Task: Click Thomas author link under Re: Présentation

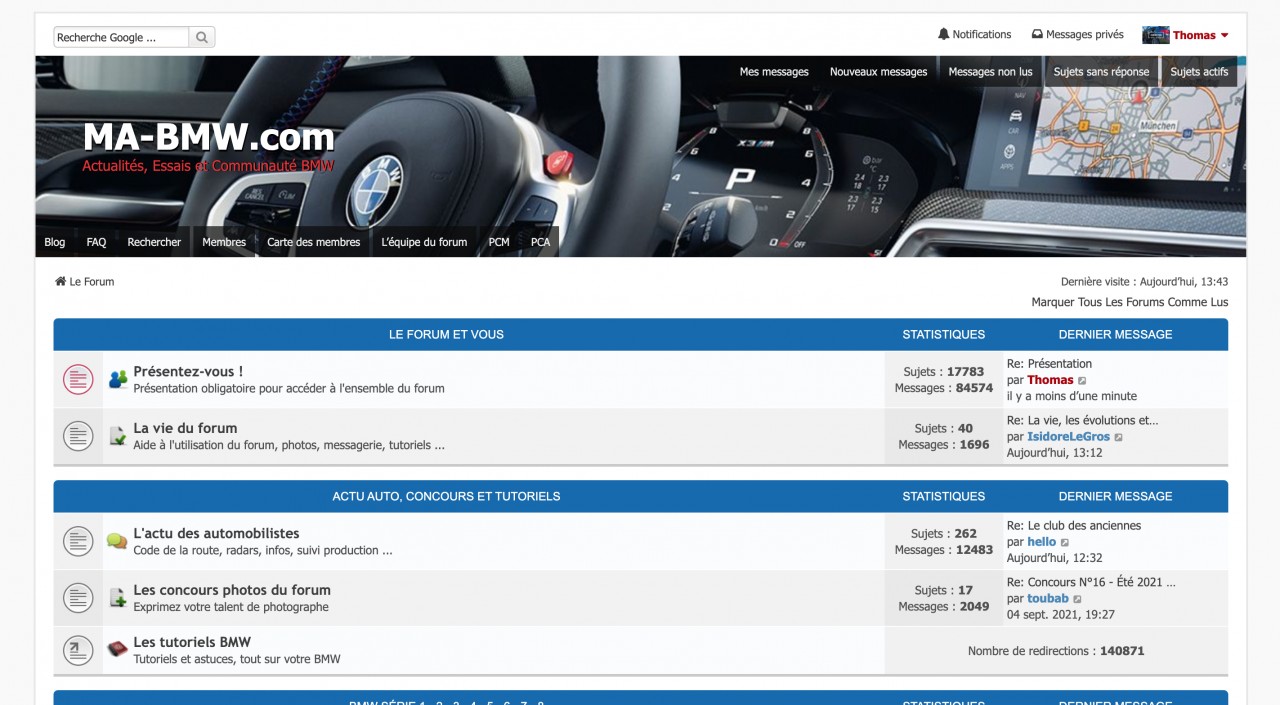Action: [1050, 380]
